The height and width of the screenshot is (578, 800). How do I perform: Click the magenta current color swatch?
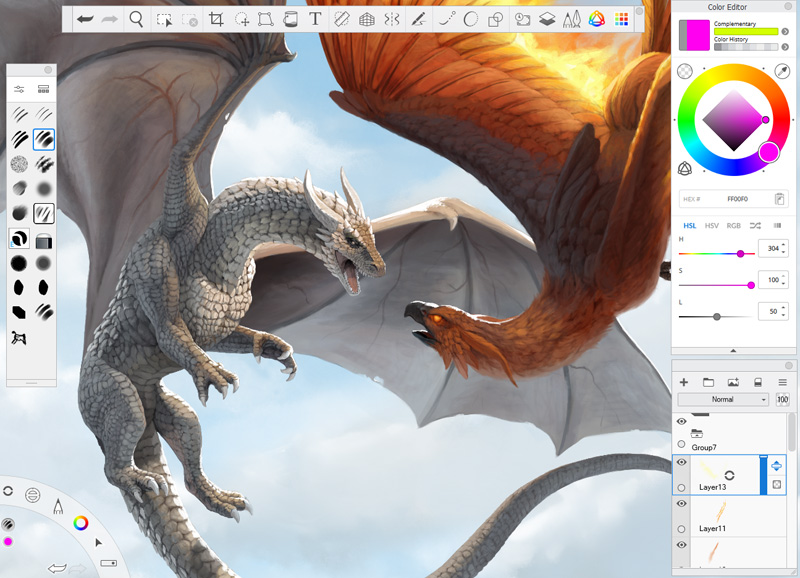tap(698, 35)
